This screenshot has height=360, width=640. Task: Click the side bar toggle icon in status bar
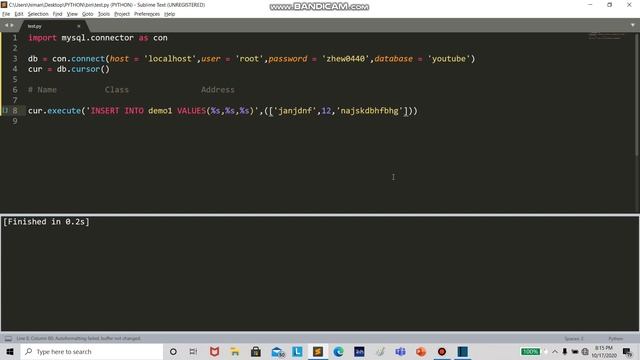tap(8, 338)
